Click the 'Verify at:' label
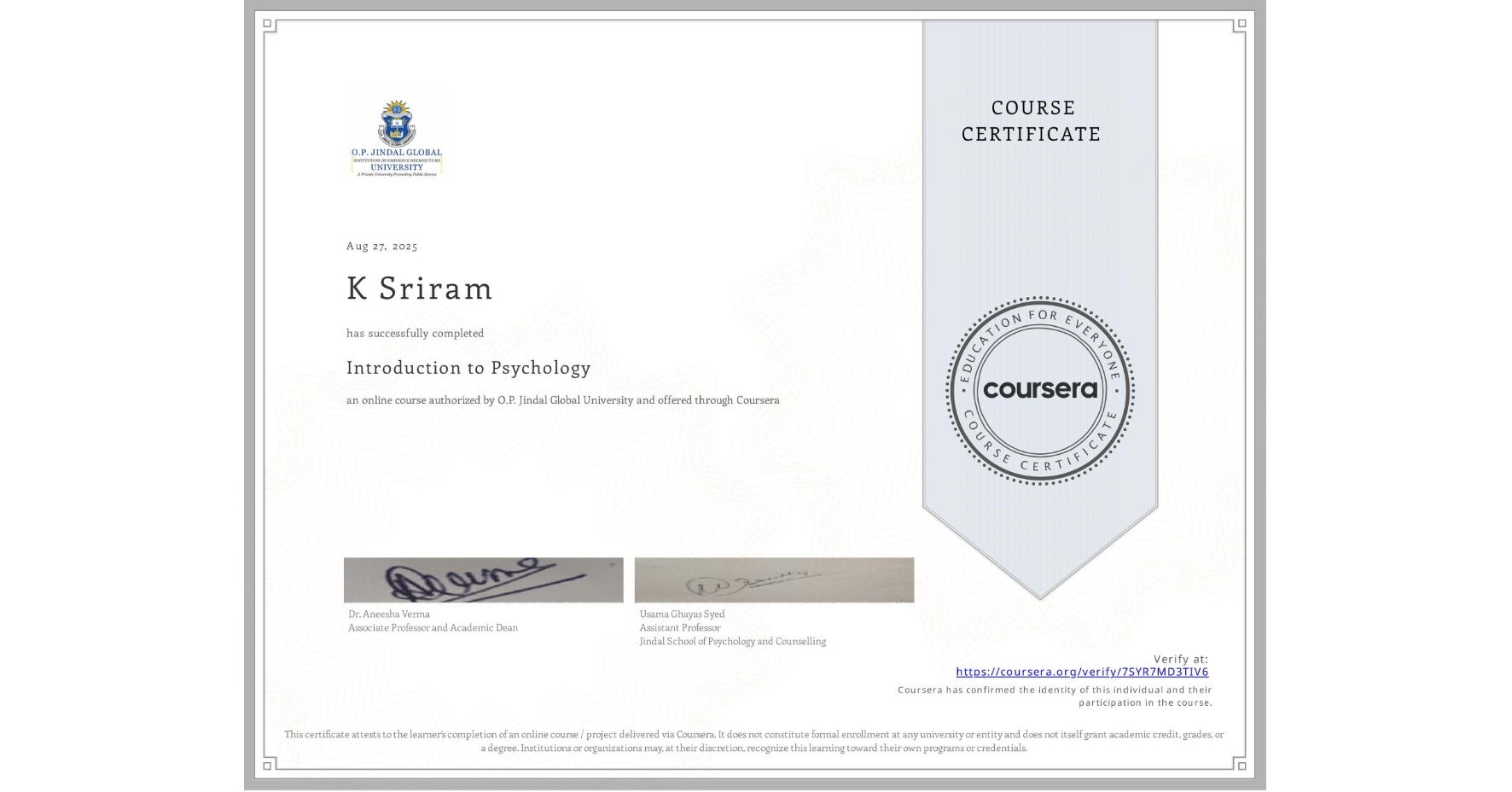The height and width of the screenshot is (792, 1512). [x=1181, y=659]
